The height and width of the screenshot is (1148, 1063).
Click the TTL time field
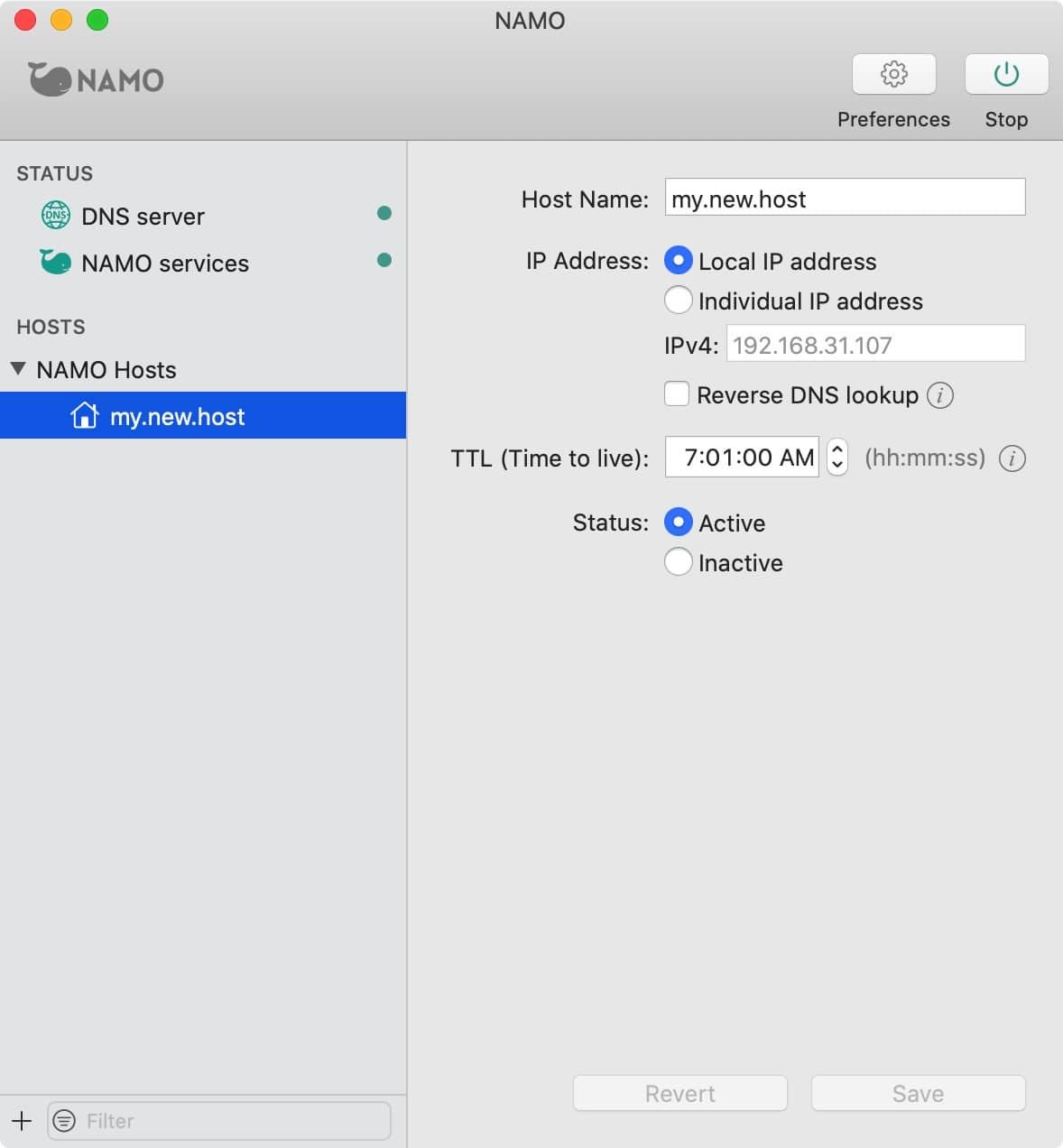[742, 457]
